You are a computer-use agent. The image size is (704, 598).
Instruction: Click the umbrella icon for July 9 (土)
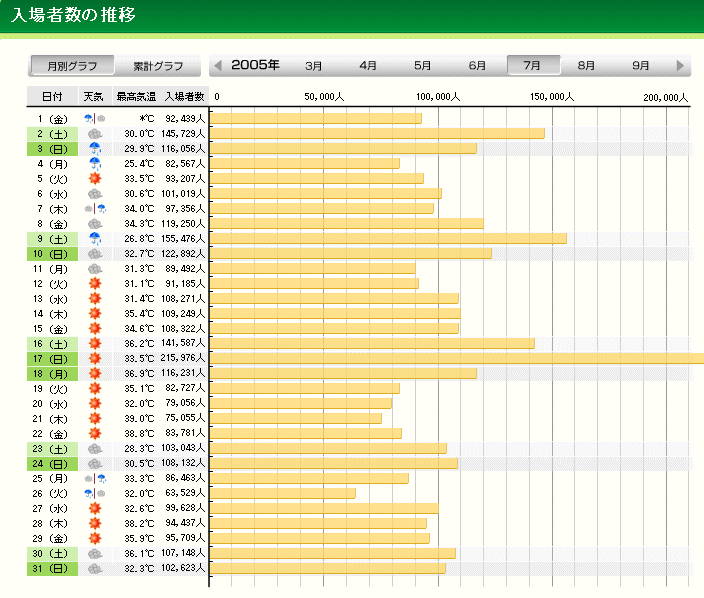[x=95, y=238]
